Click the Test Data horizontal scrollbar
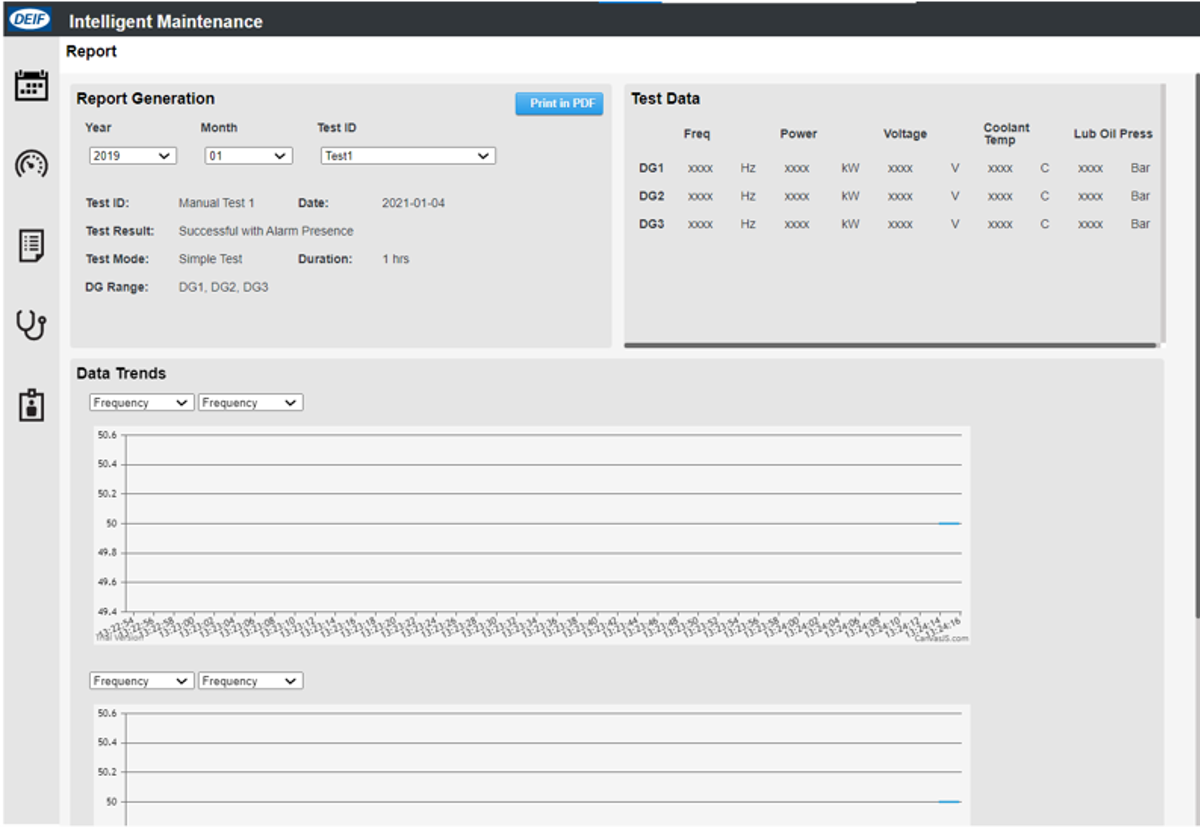The height and width of the screenshot is (827, 1200). (x=890, y=345)
